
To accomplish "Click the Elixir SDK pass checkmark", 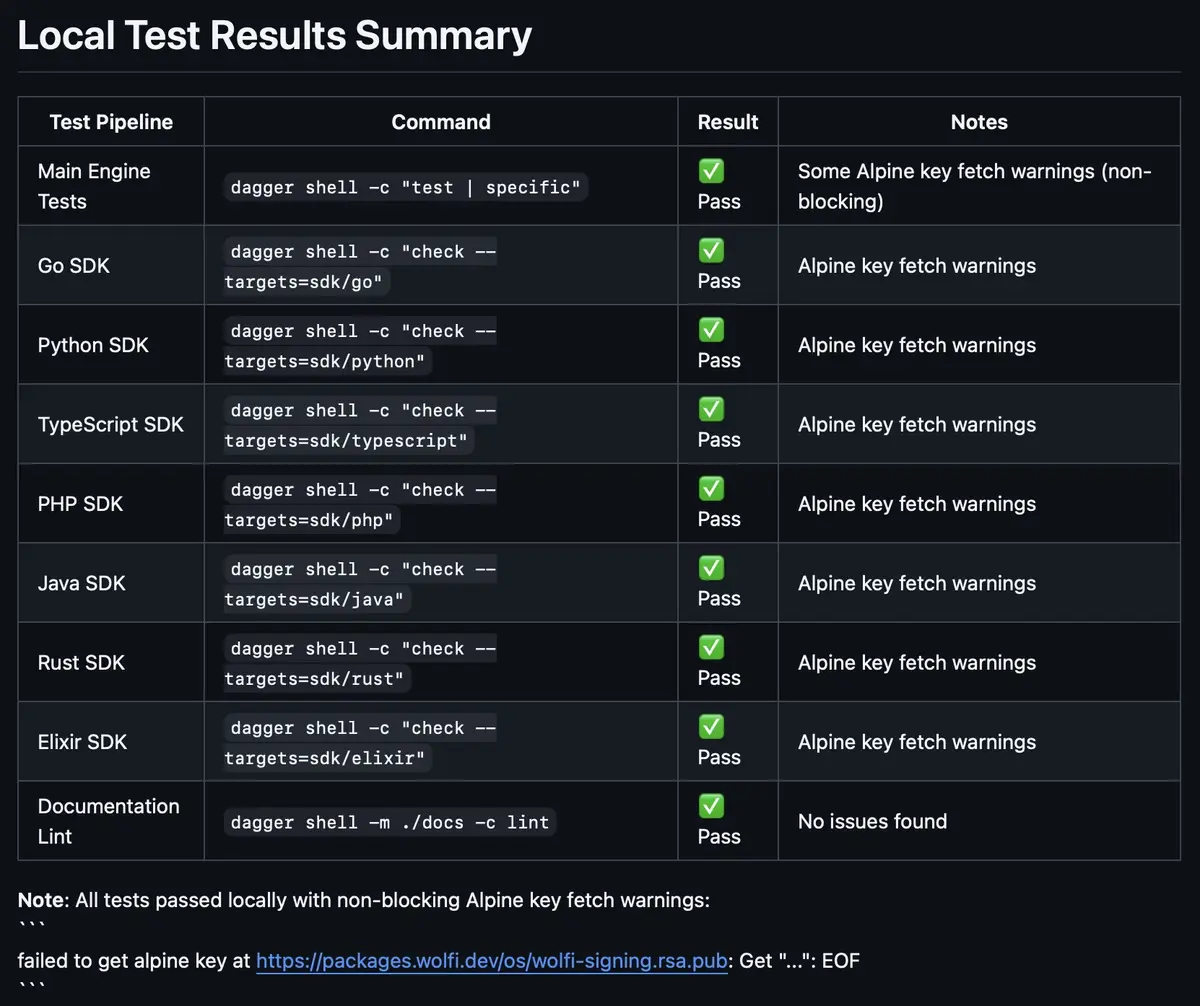I will (x=711, y=727).
